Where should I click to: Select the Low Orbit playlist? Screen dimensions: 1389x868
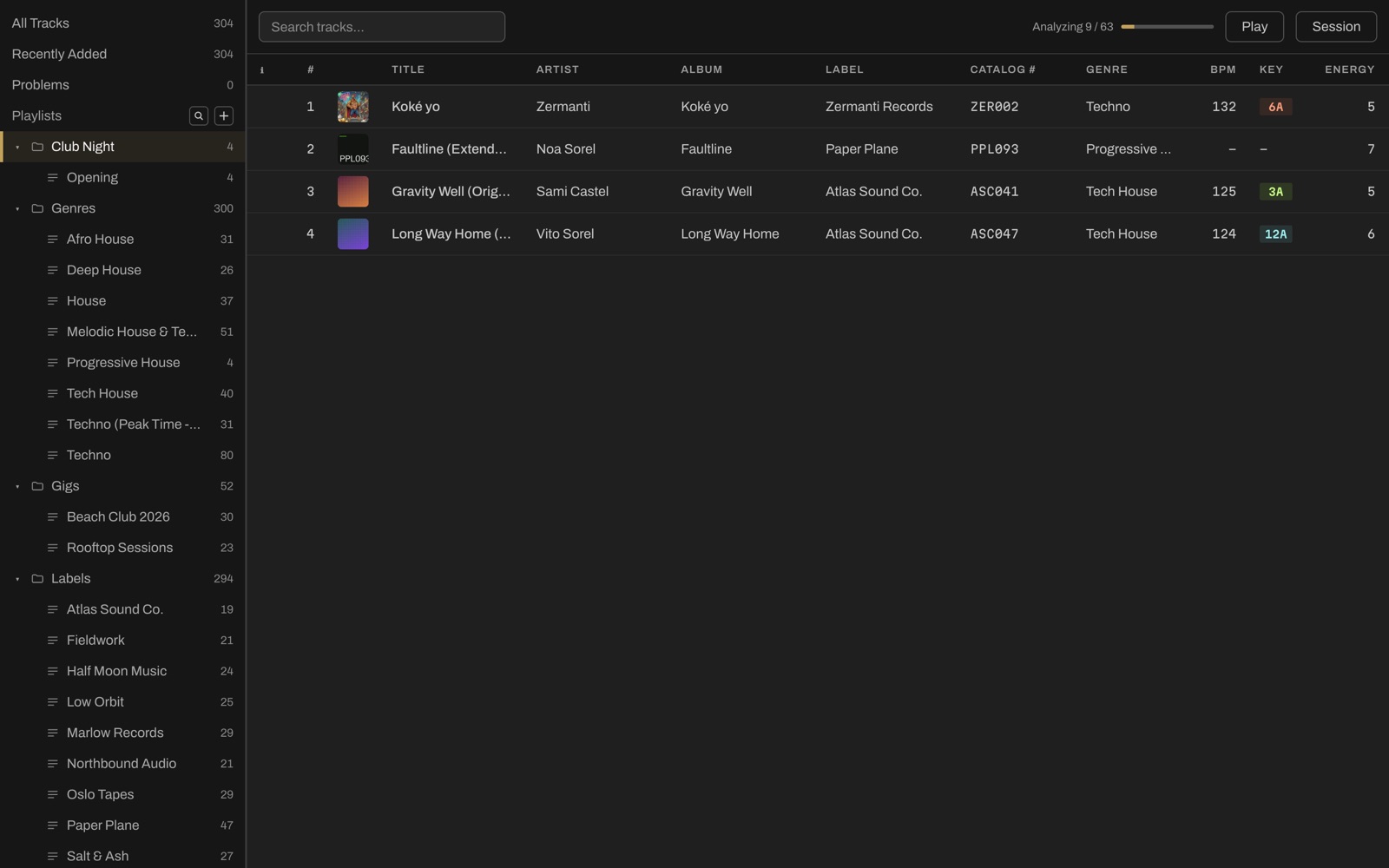pos(122,702)
